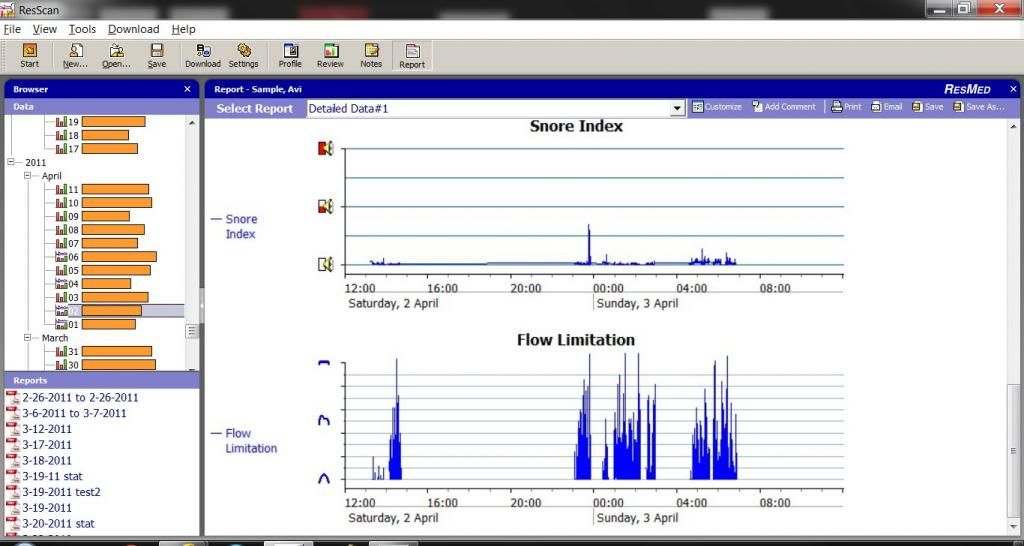Viewport: 1024px width, 546px height.
Task: Select the Report toolbar button
Action: (412, 56)
